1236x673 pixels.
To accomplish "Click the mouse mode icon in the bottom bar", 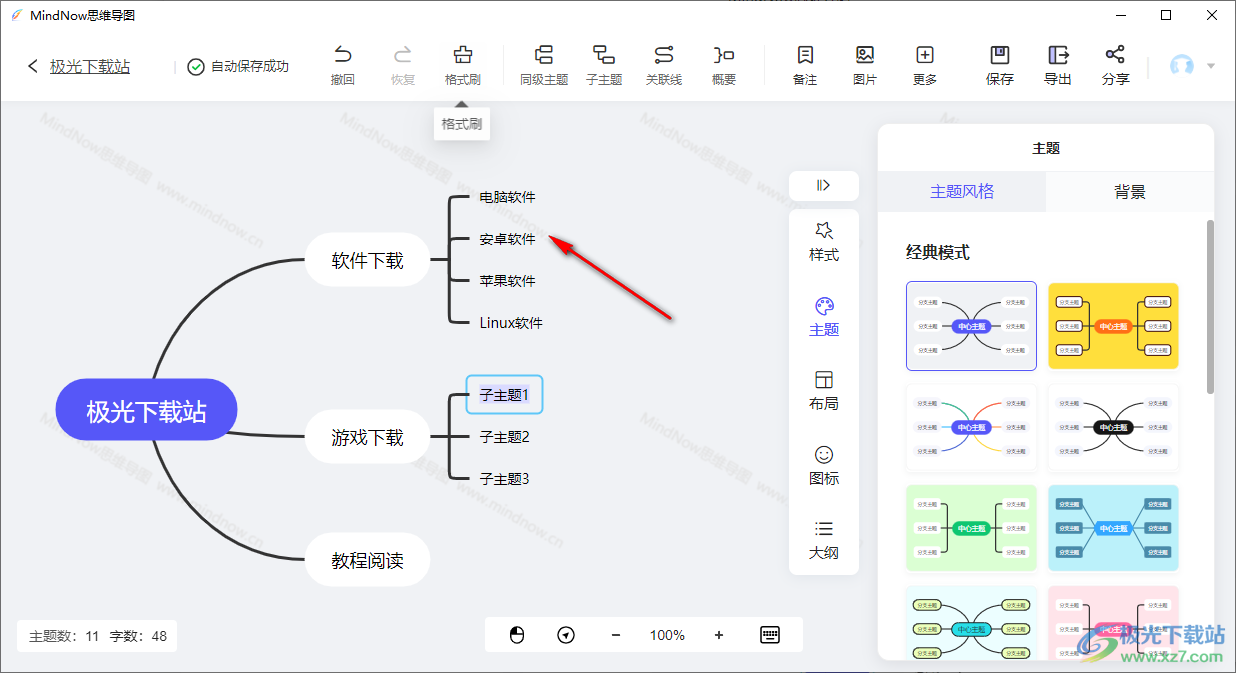I will pyautogui.click(x=517, y=635).
